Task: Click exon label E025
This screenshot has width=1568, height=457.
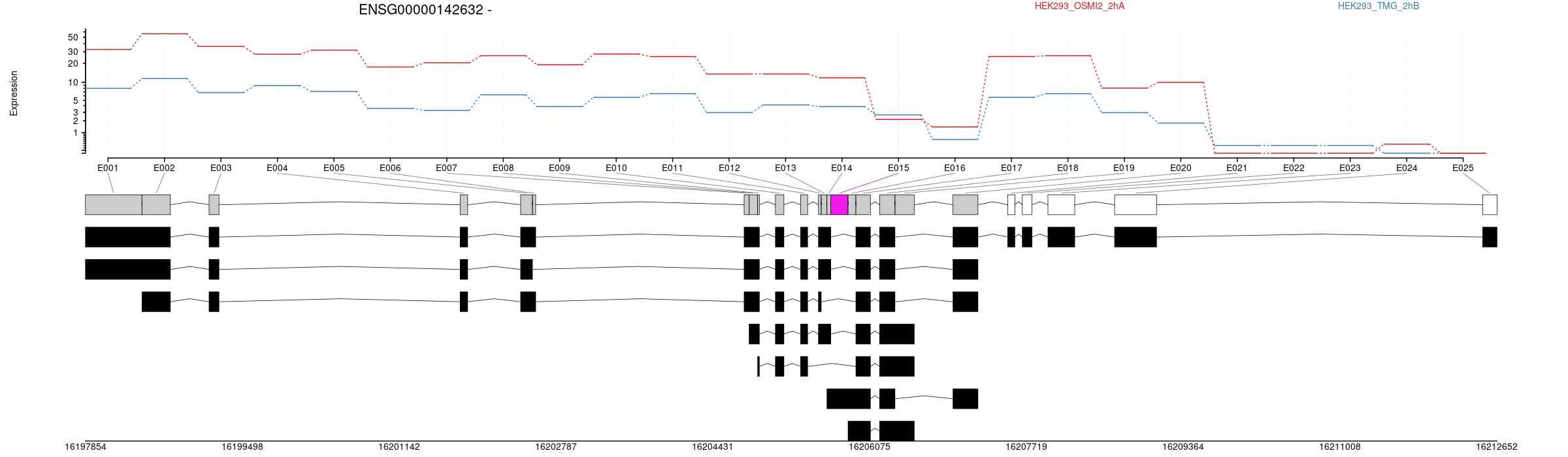Action: click(x=1463, y=168)
